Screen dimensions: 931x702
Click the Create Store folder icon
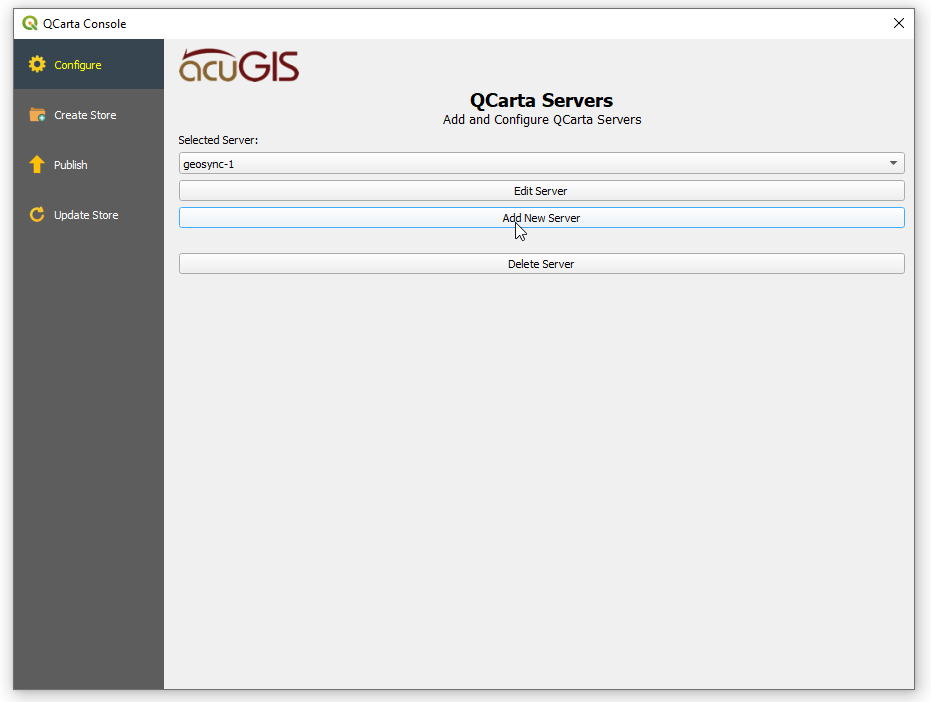(37, 115)
